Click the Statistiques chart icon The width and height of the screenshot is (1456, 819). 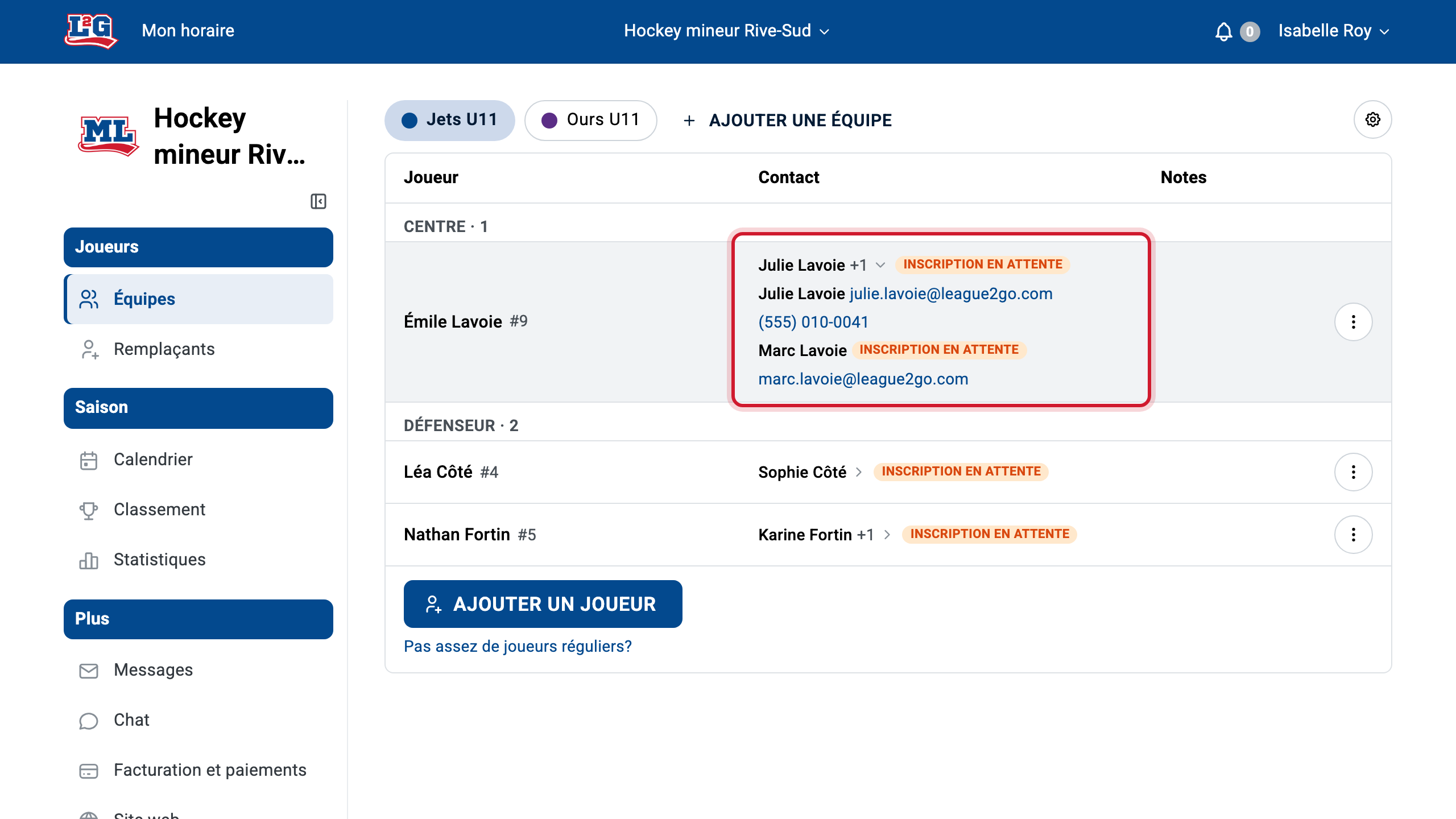point(89,560)
